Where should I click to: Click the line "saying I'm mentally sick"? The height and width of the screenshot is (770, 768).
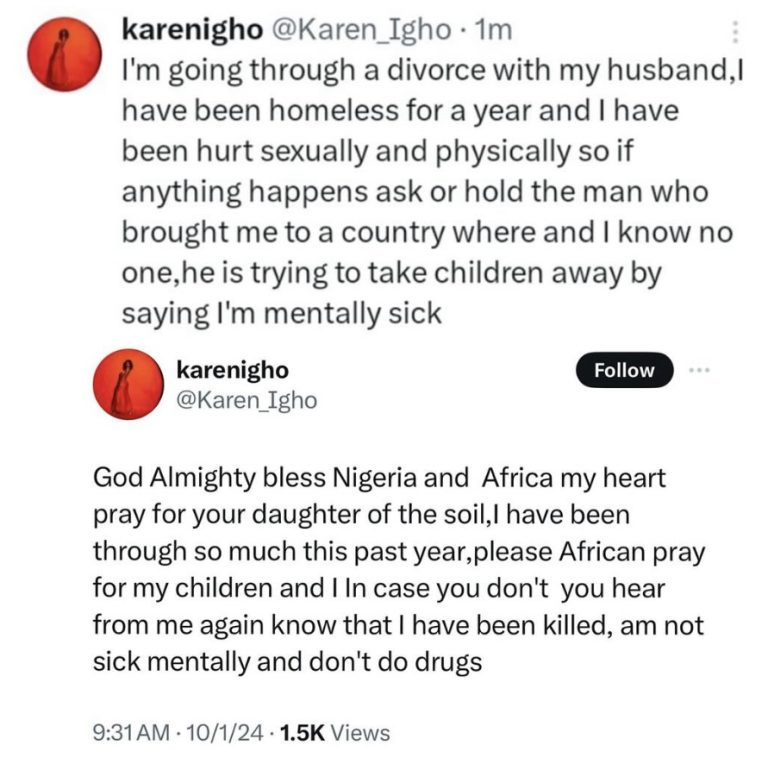[281, 313]
